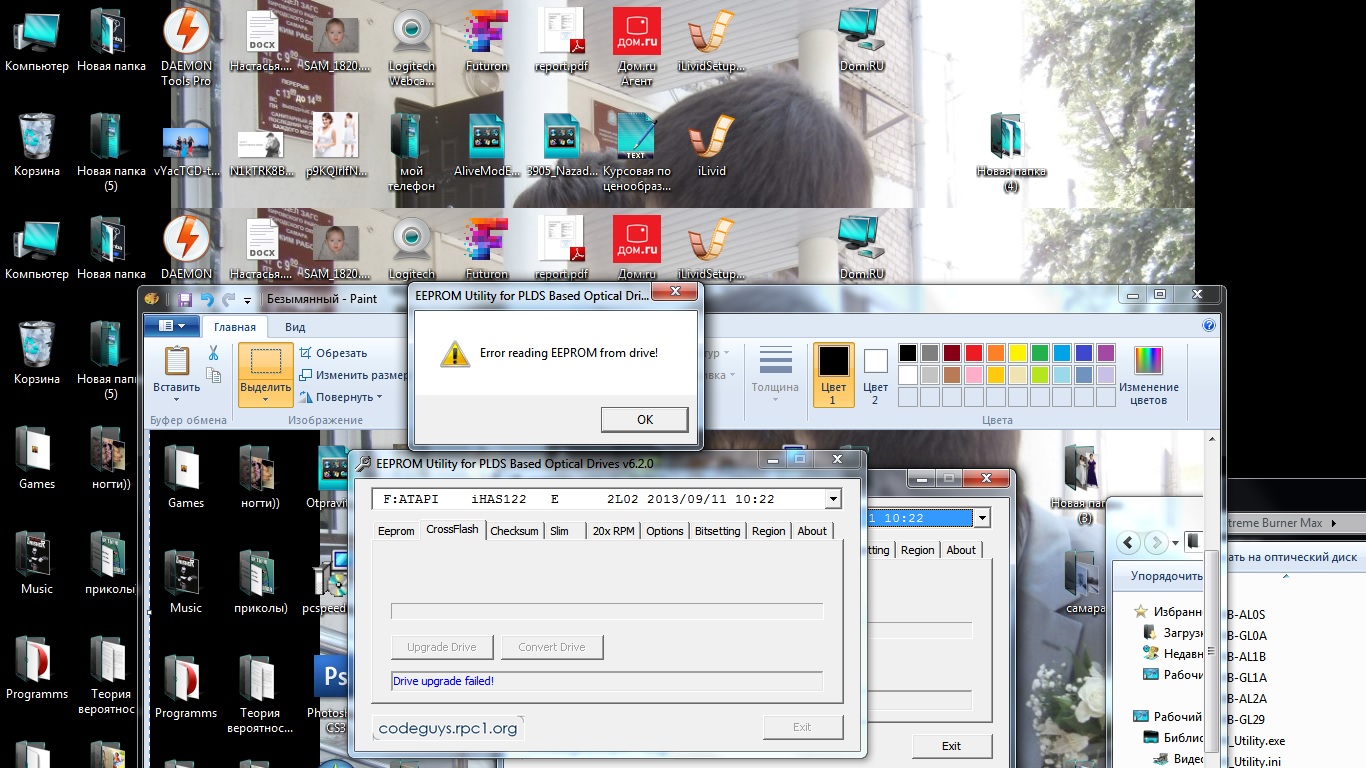Switch to Paint's Главная tab
The width and height of the screenshot is (1366, 768).
tap(235, 326)
